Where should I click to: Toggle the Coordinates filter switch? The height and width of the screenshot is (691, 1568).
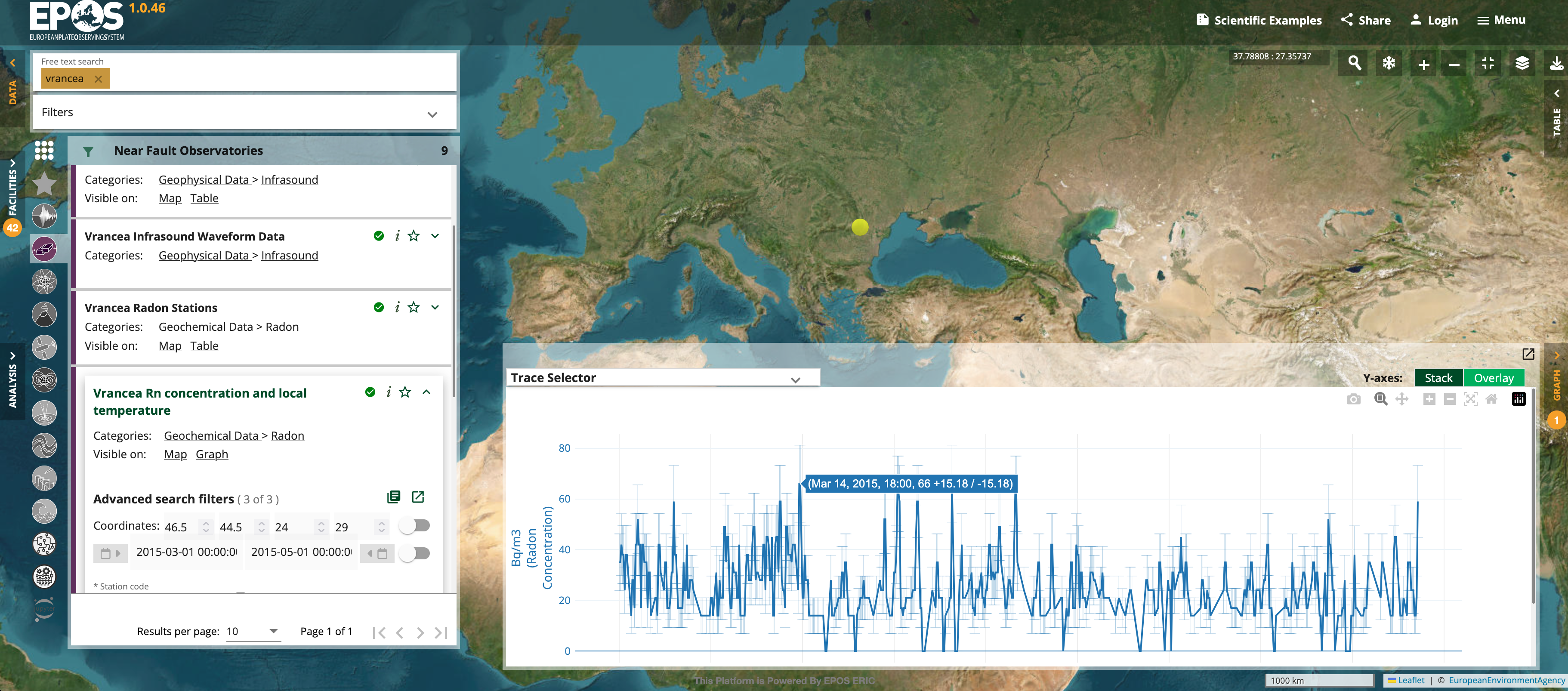point(415,525)
